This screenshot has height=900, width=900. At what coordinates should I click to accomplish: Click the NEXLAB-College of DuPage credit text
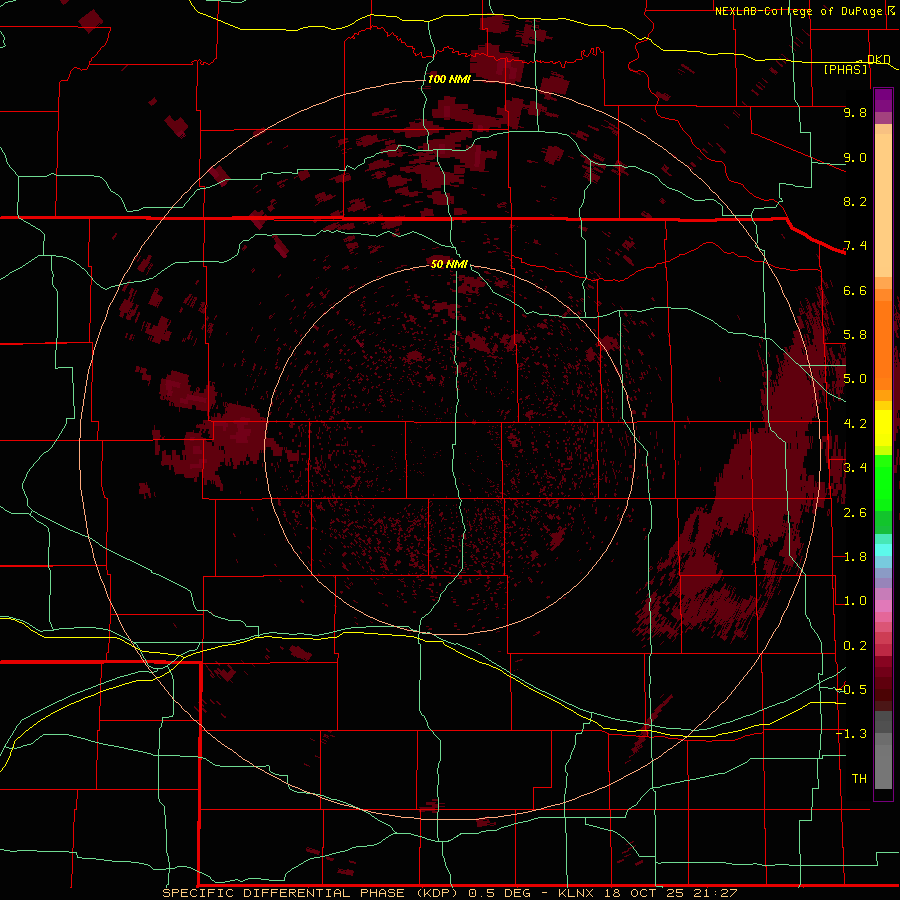[x=798, y=11]
